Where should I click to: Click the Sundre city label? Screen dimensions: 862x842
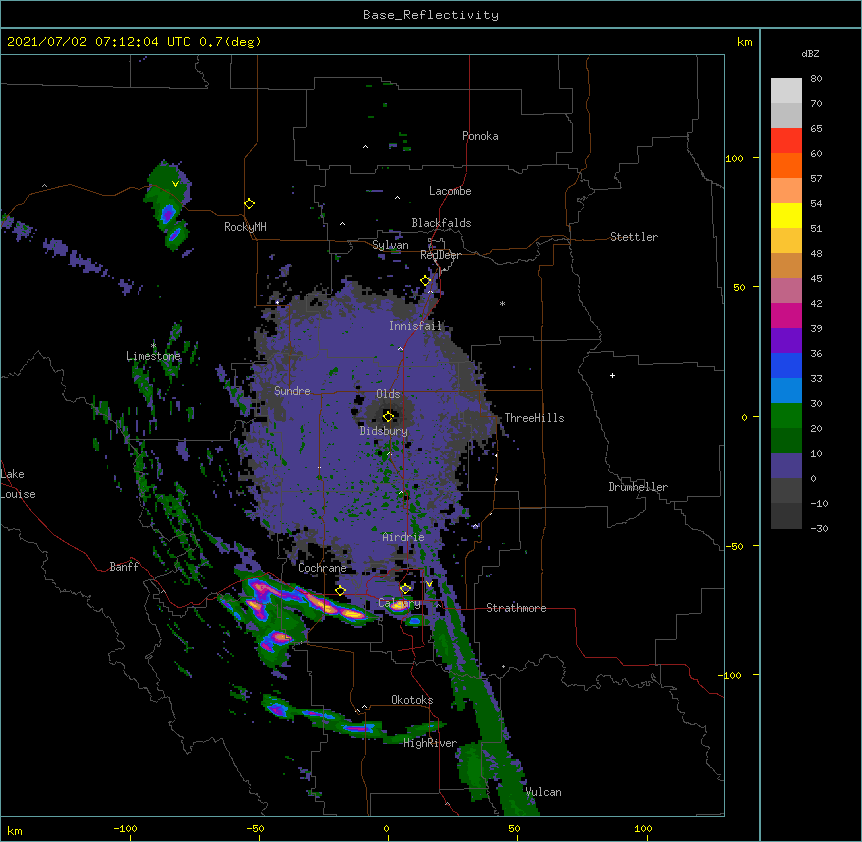pos(292,391)
